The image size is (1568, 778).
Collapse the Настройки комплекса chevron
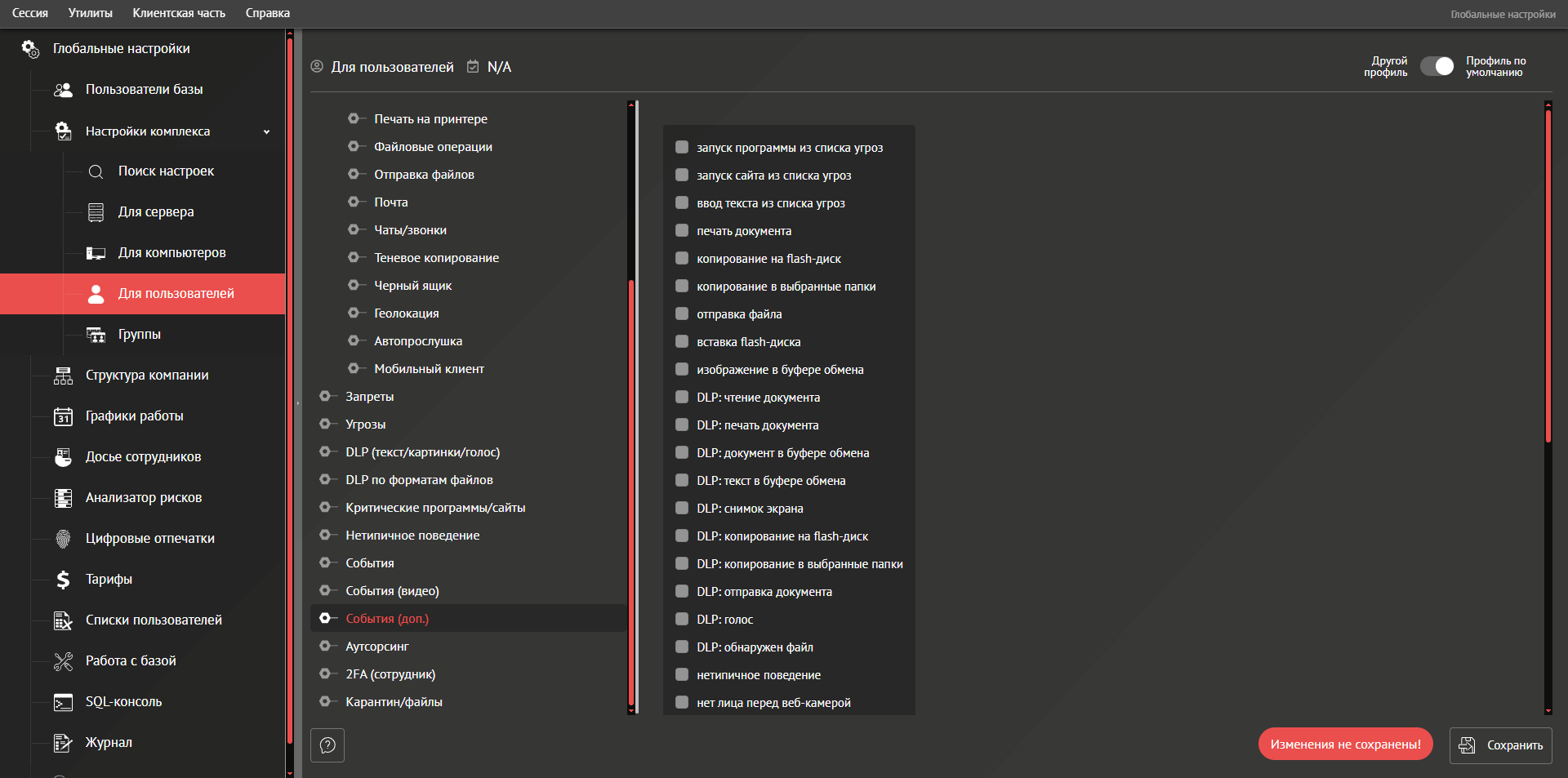coord(266,132)
